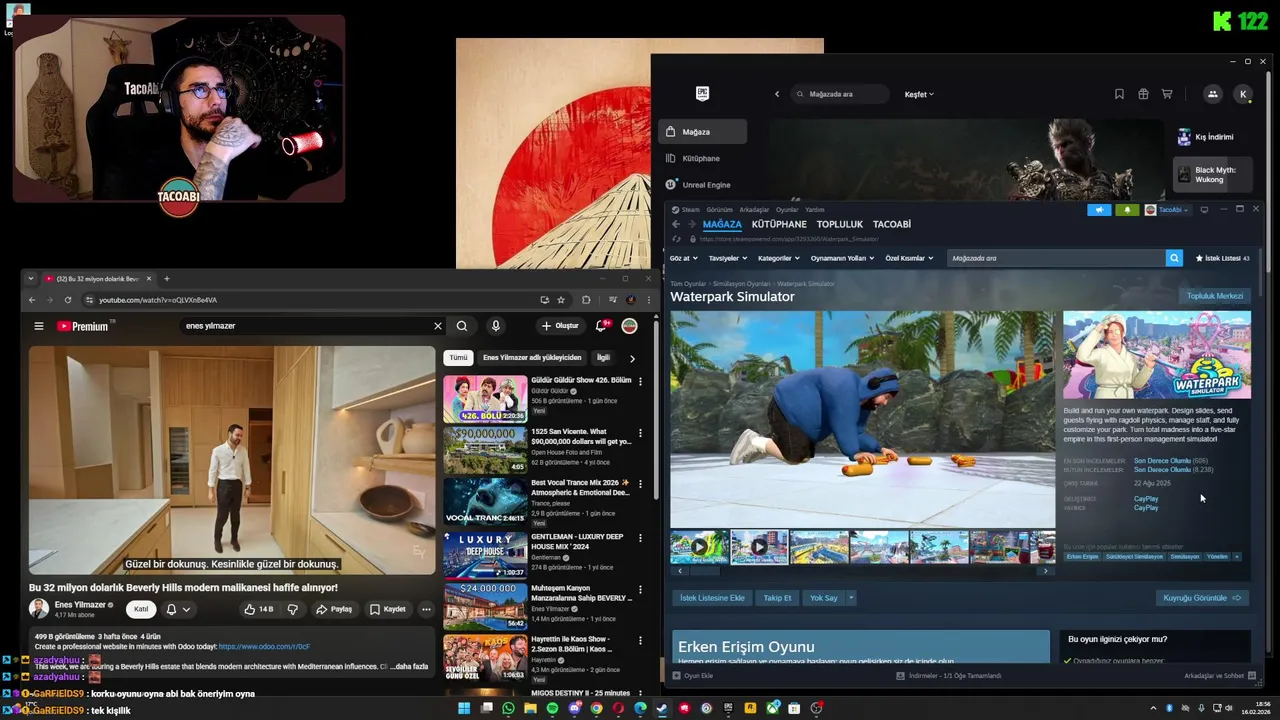Open Epic Games wishlist bookmark icon
This screenshot has height=720, width=1280.
[x=1119, y=94]
